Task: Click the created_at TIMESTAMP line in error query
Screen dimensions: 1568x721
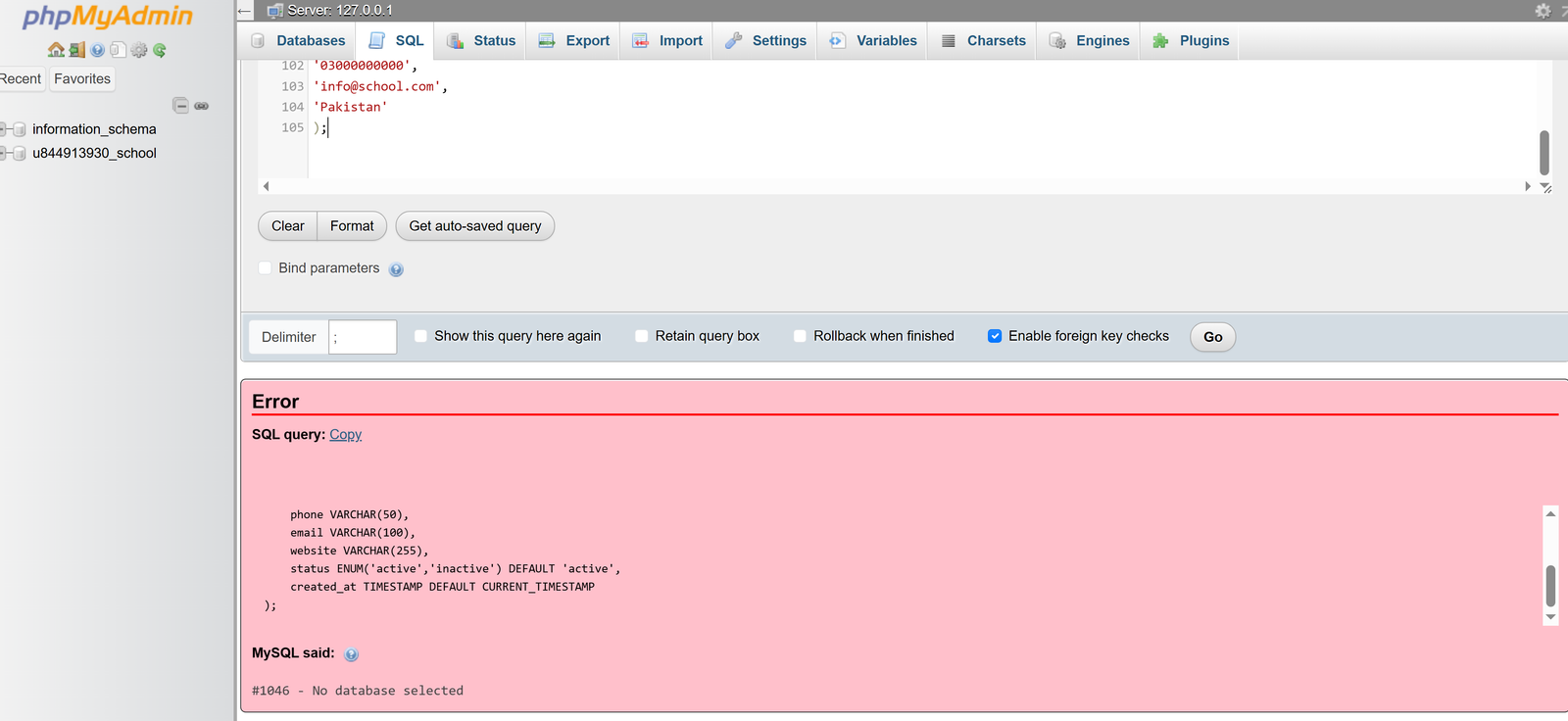Action: click(x=442, y=587)
